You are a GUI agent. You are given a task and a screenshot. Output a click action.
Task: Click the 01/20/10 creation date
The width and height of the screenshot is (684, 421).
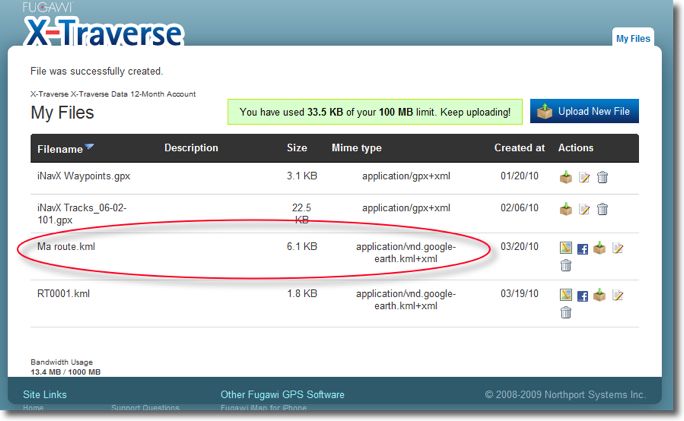tap(519, 176)
